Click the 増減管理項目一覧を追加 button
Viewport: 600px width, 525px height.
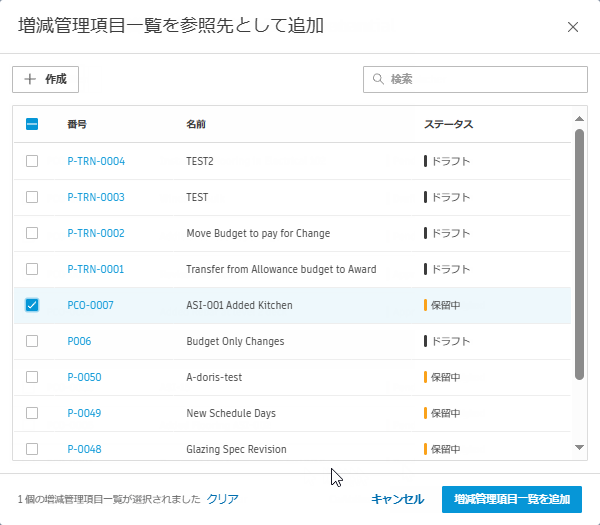[x=512, y=499]
